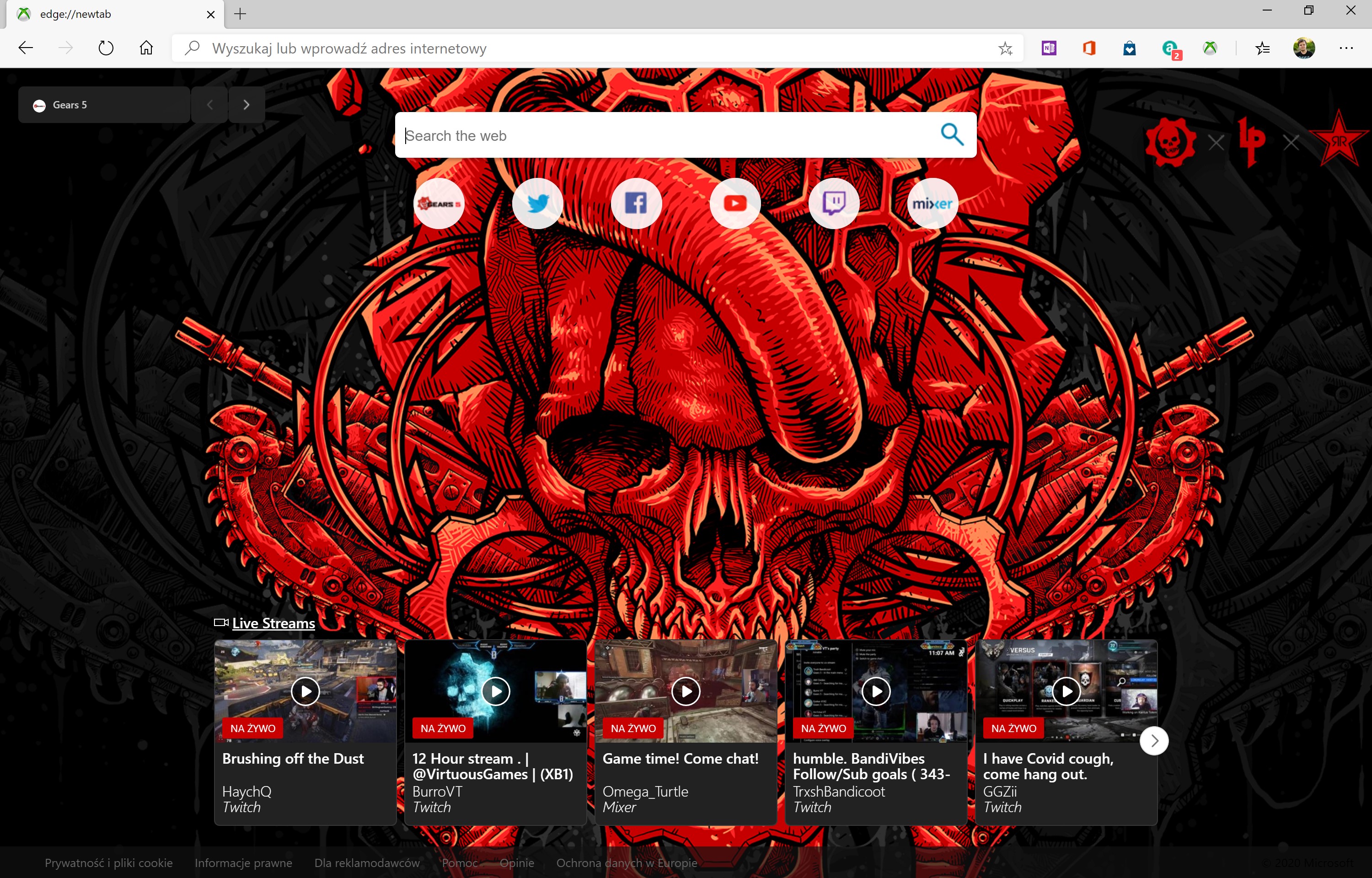Viewport: 1372px width, 878px height.
Task: Open the Gears 5 quick link
Action: (439, 203)
